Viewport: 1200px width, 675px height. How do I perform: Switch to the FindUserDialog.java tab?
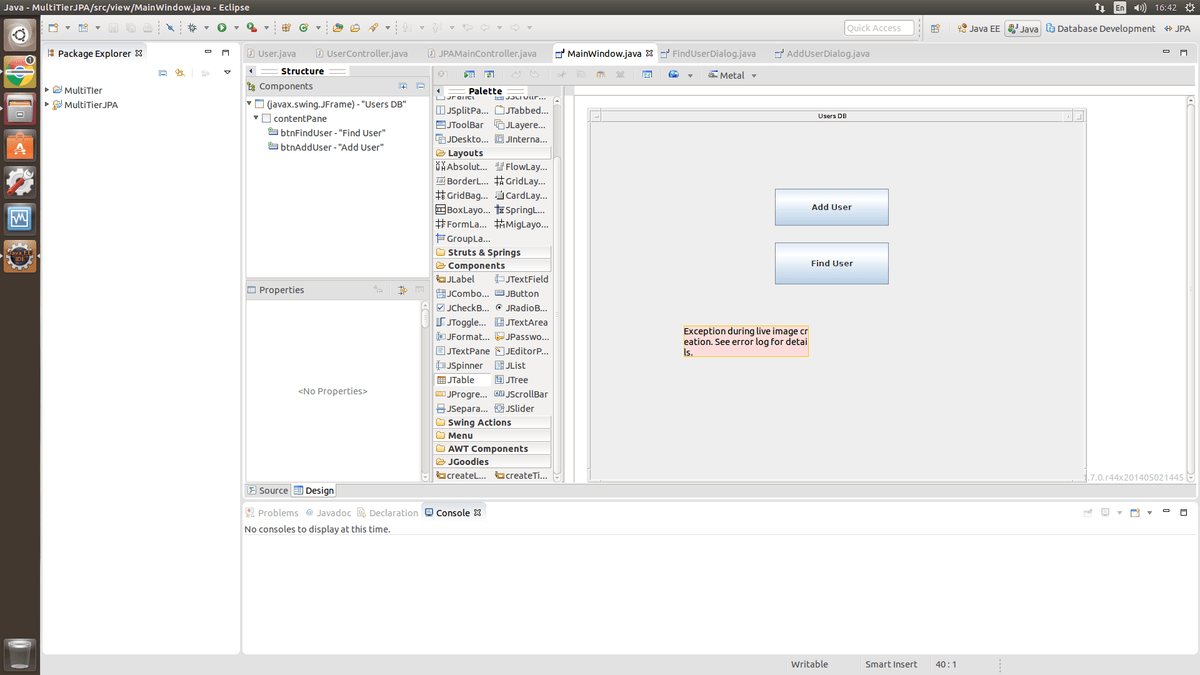point(708,53)
